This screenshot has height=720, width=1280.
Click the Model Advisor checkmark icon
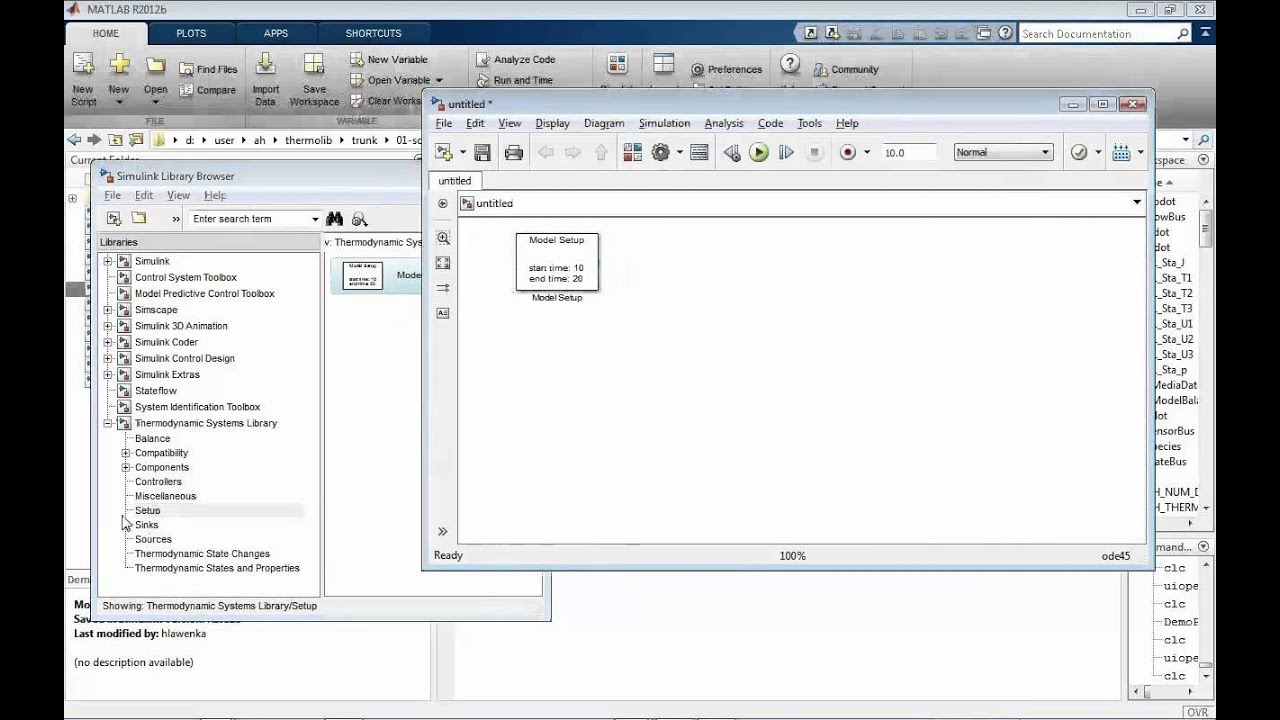click(1079, 153)
